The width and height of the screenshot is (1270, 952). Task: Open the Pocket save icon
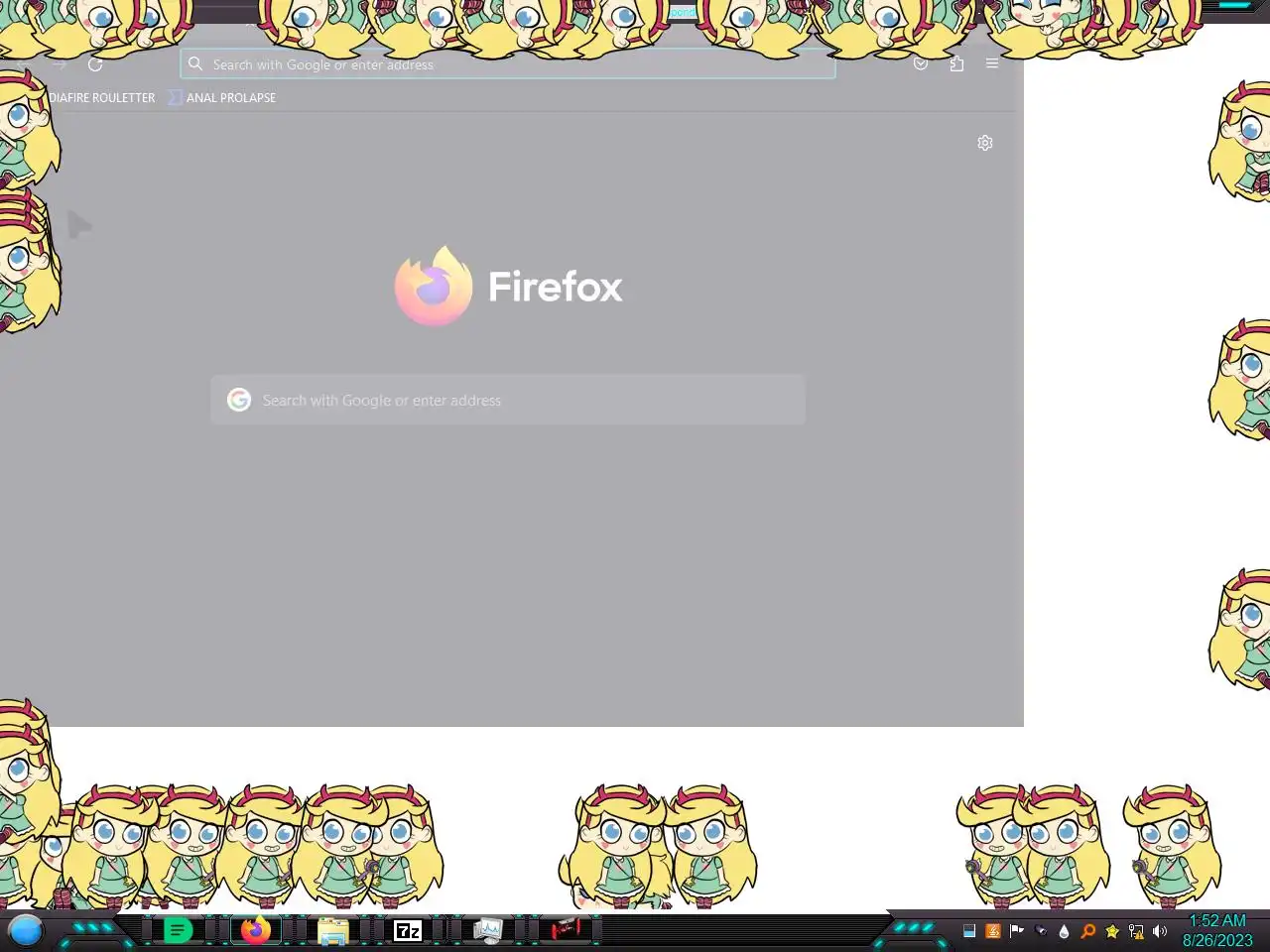(x=921, y=63)
